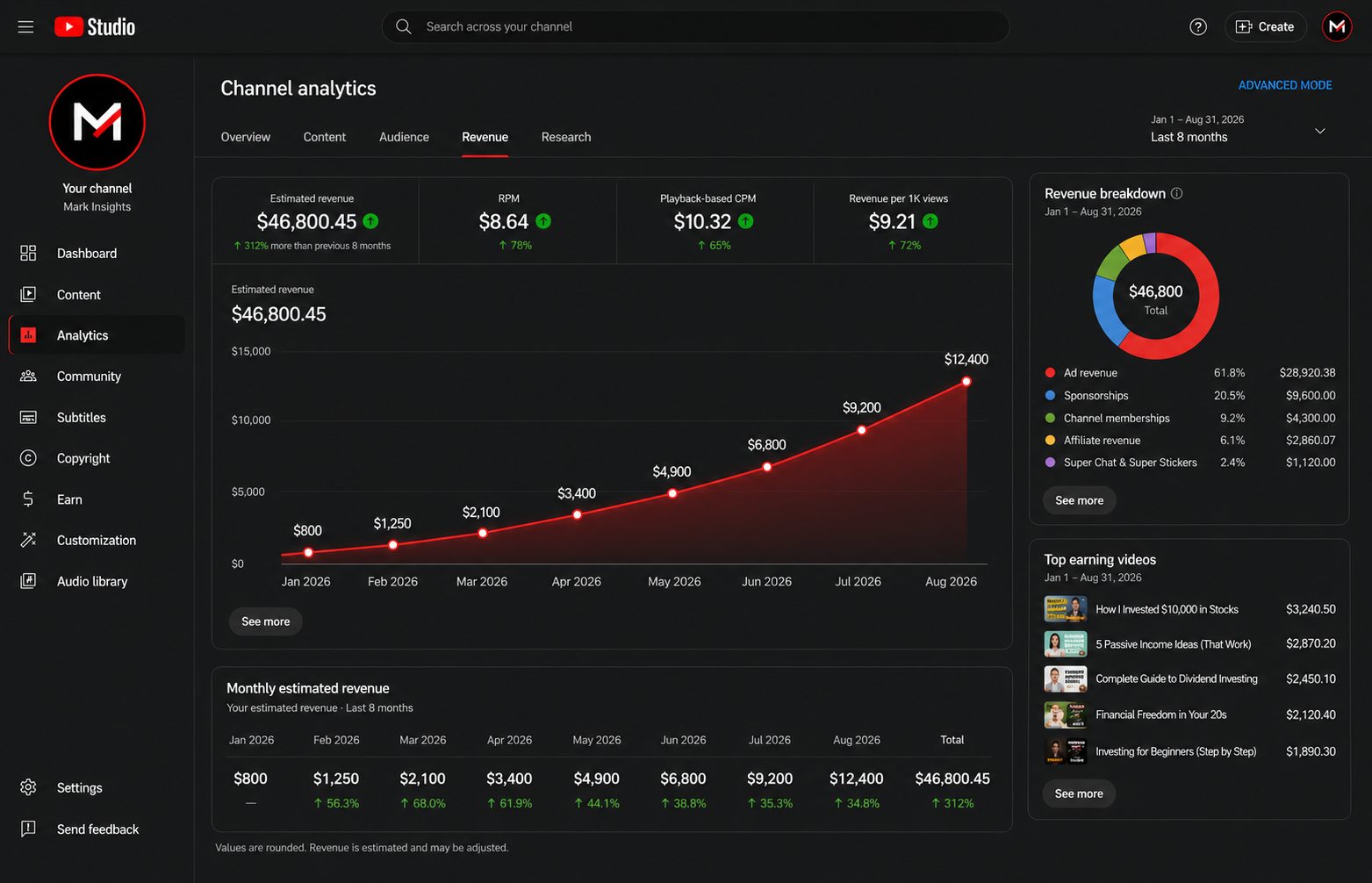Image resolution: width=1372 pixels, height=883 pixels.
Task: Select the RPM $8.64 metric card
Action: [x=518, y=221]
